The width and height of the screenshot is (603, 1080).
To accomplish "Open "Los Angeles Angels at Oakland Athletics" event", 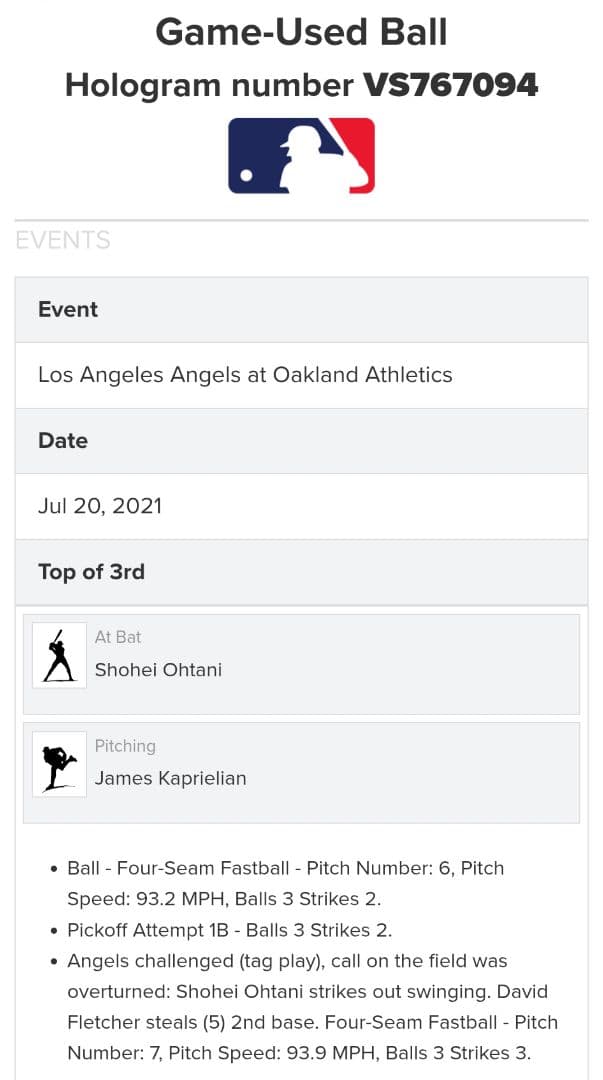I will click(245, 375).
